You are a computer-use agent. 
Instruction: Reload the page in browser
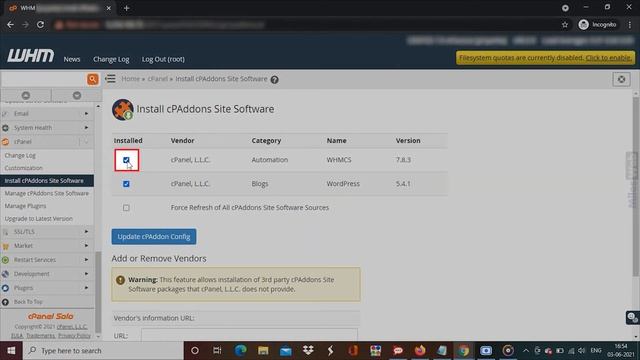[40, 24]
